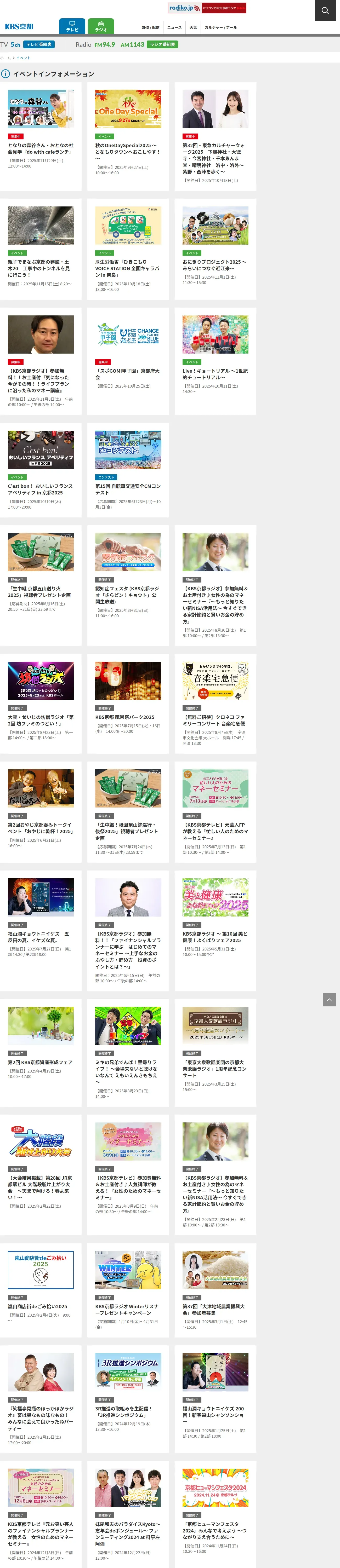Open the カルチャー / ホール menu
Screen dimensions: 340x1568
pyautogui.click(x=220, y=27)
